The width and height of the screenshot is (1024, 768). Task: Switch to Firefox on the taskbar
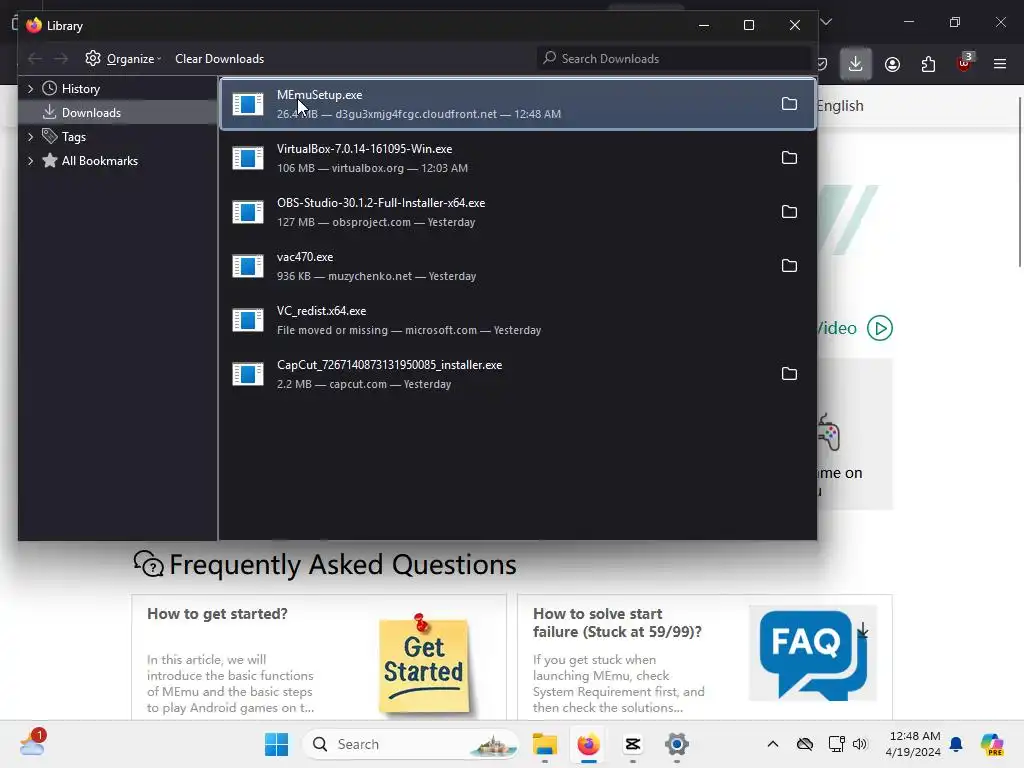pos(588,744)
